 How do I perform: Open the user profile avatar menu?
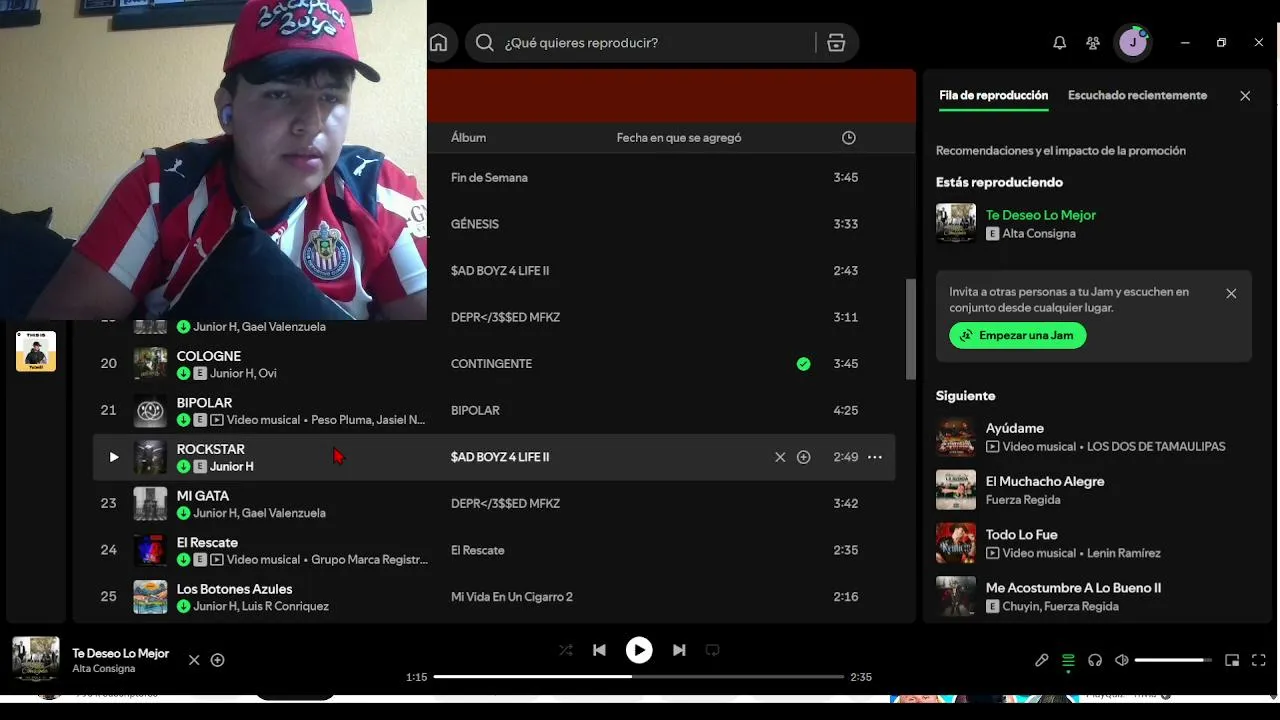[x=1133, y=43]
